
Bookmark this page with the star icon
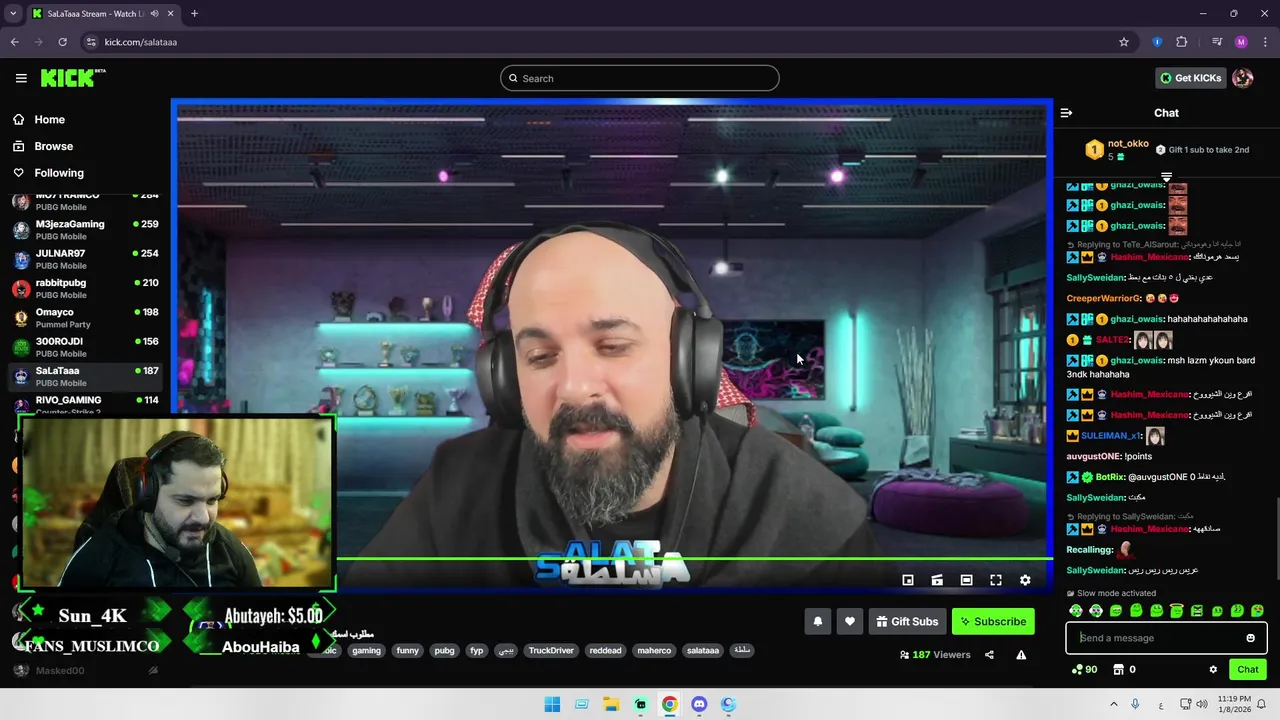(1124, 42)
